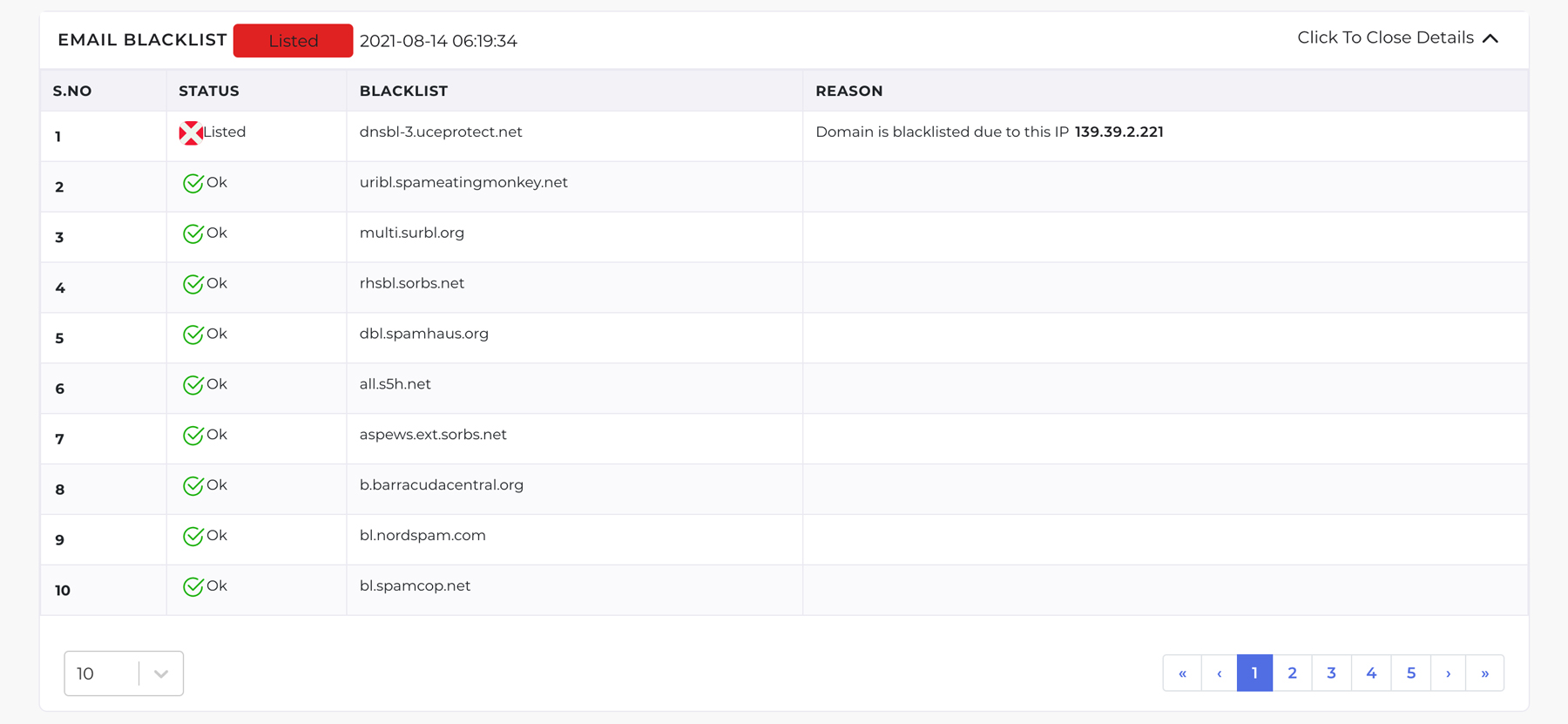This screenshot has width=1568, height=724.
Task: Jump to page 5 in pagination
Action: 1411,673
